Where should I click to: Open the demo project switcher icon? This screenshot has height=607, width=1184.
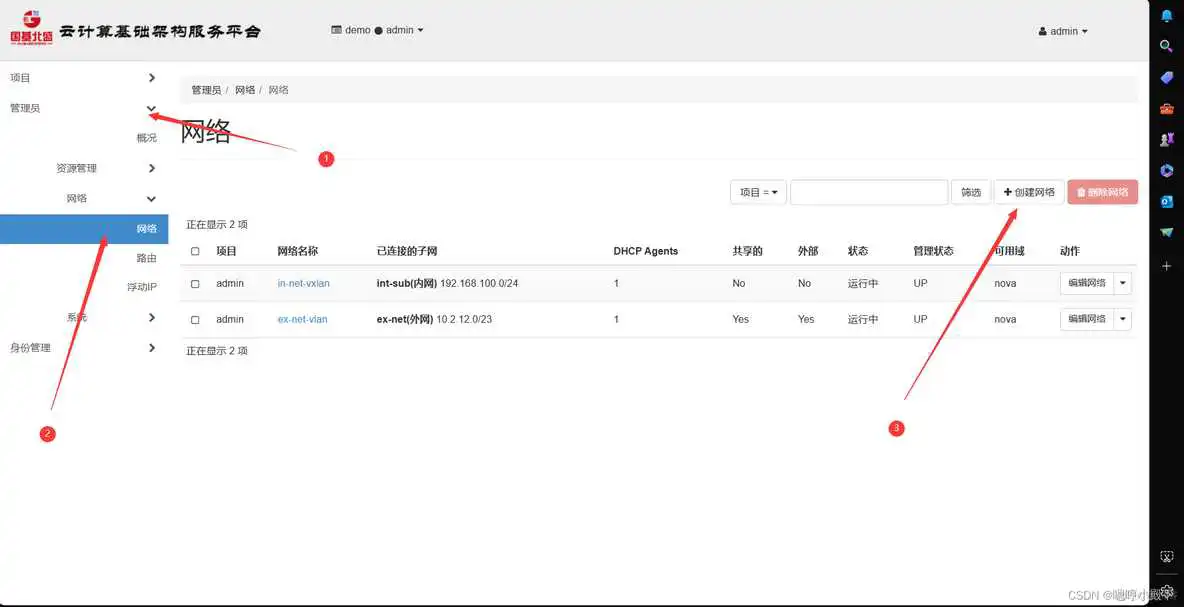335,30
